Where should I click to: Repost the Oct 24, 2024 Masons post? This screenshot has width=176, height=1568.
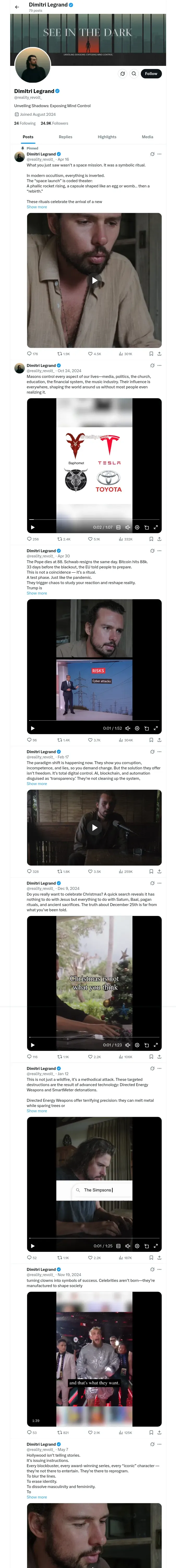pos(59,539)
